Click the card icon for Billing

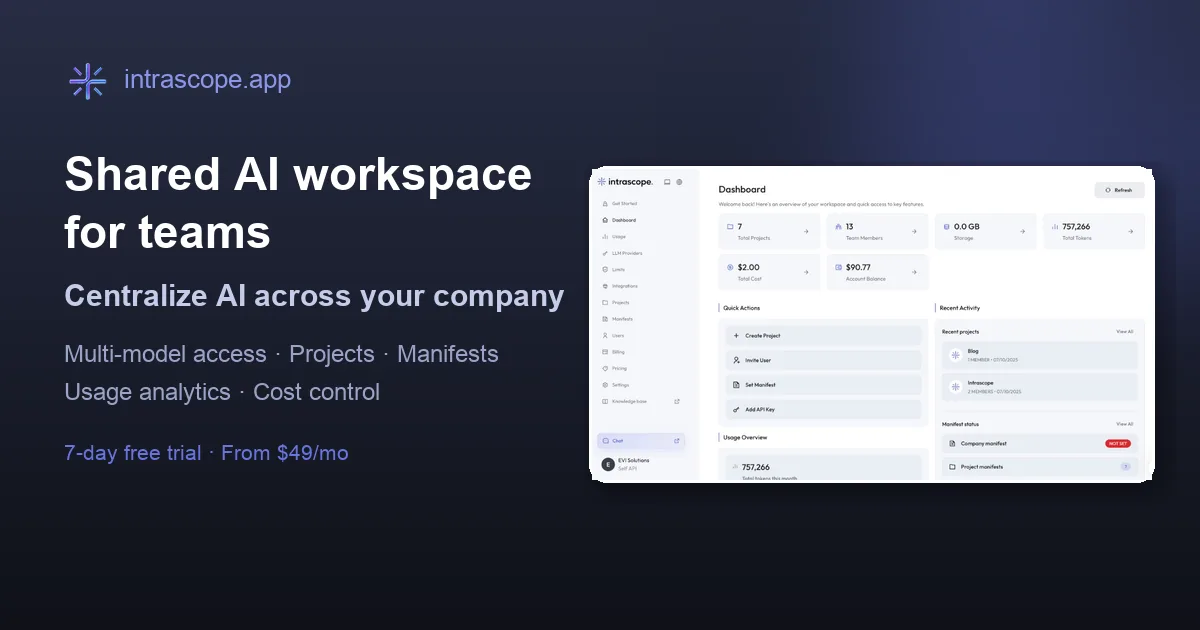pyautogui.click(x=605, y=352)
